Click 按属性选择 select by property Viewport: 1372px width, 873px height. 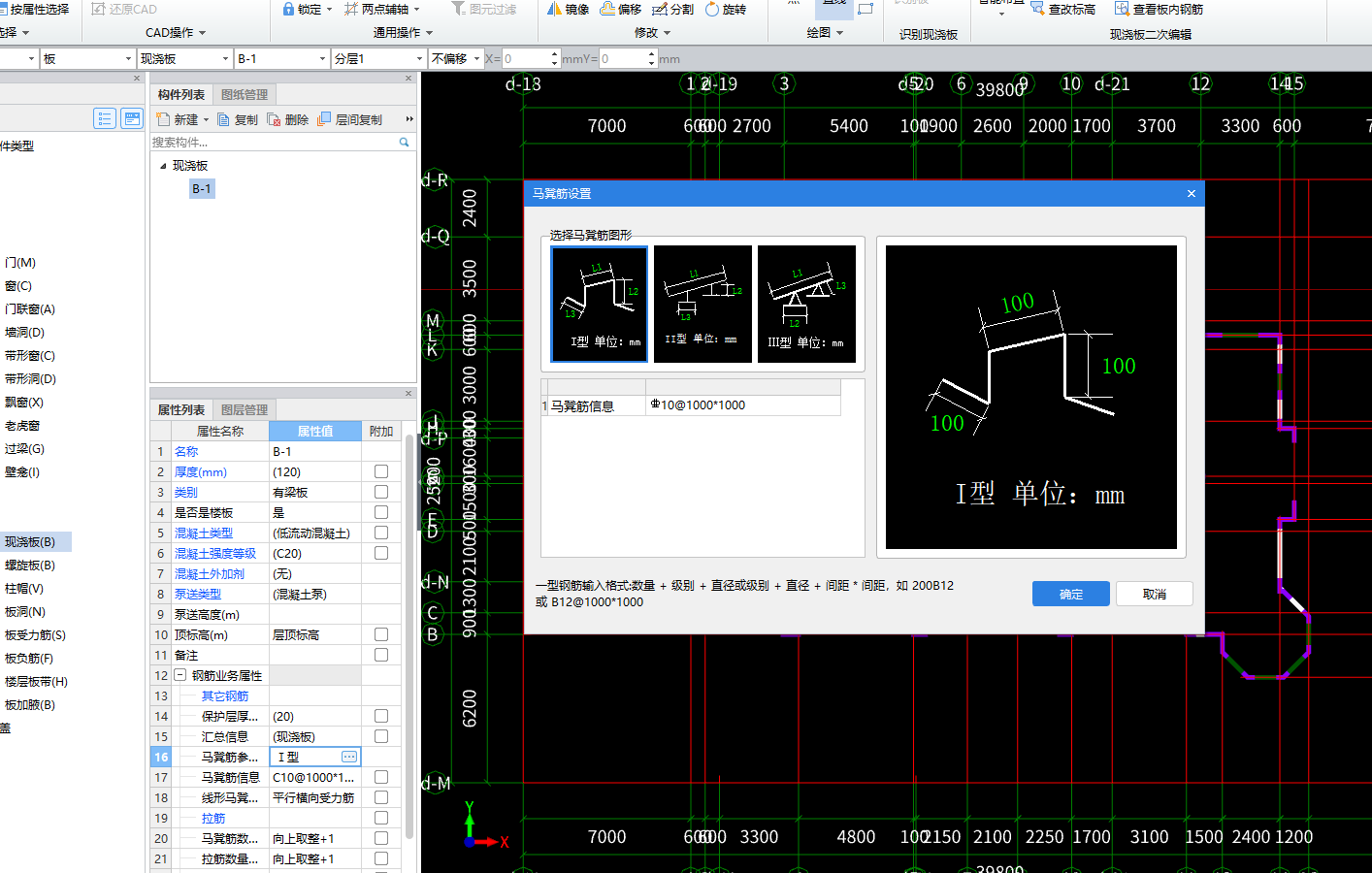click(35, 9)
